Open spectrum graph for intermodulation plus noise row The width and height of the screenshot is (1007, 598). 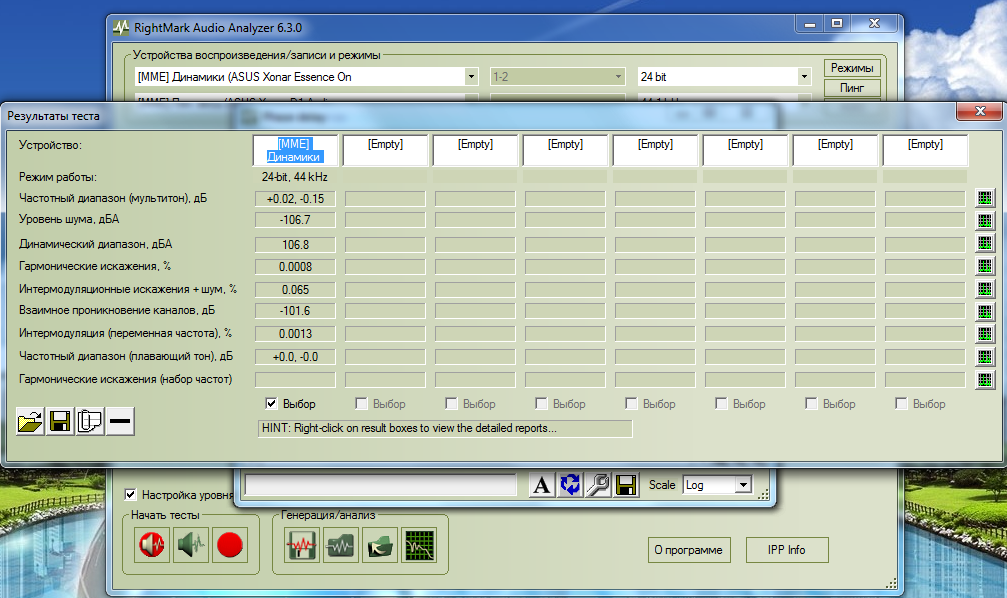coord(985,289)
